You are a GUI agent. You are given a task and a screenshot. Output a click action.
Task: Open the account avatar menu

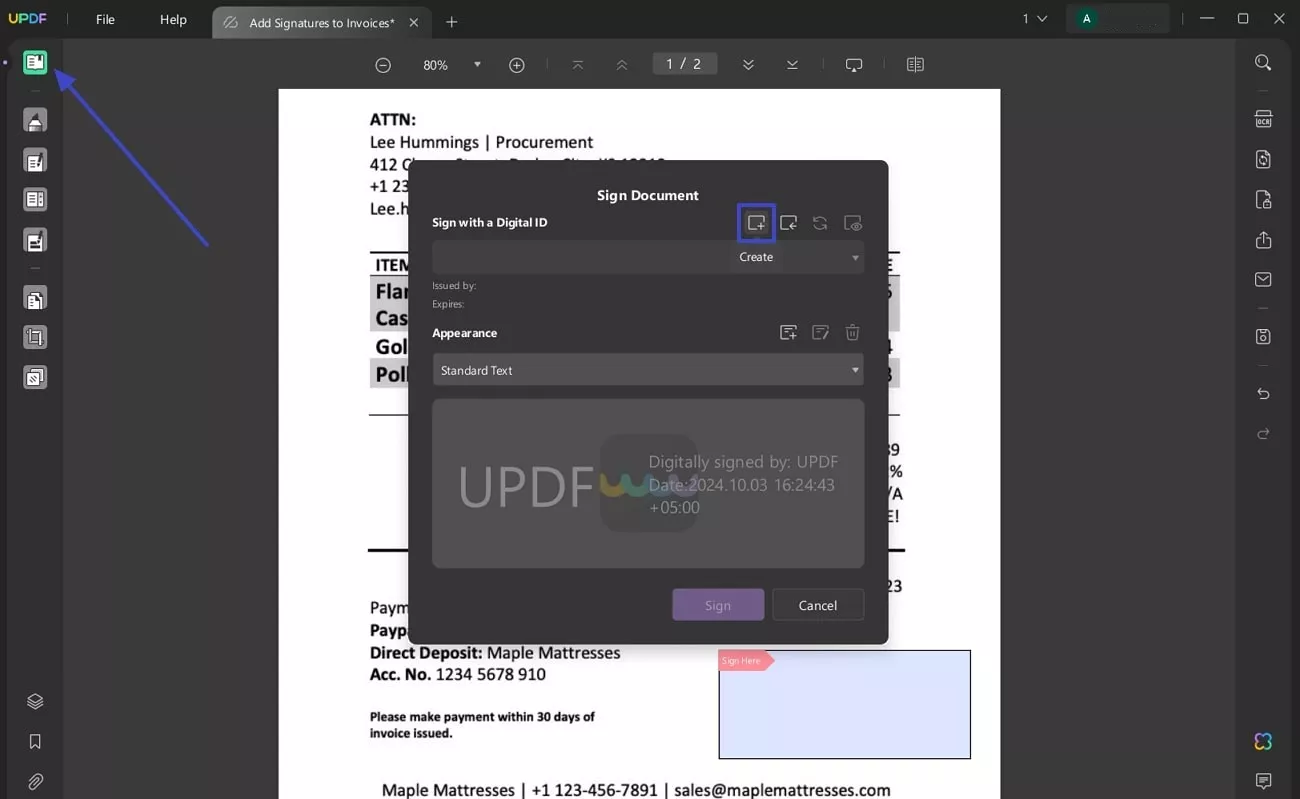1086,19
